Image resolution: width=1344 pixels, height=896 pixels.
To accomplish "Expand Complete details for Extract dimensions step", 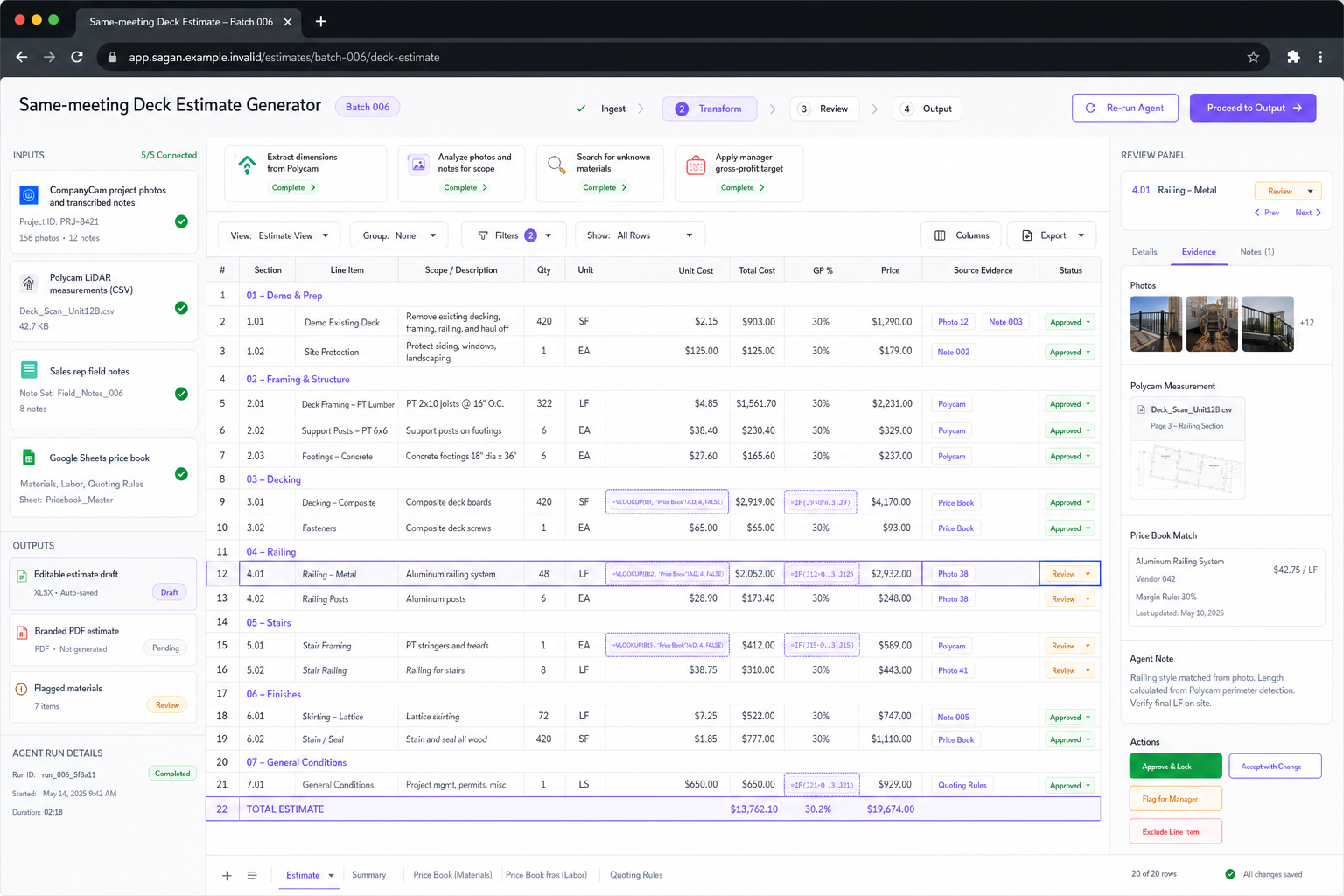I will click(294, 187).
